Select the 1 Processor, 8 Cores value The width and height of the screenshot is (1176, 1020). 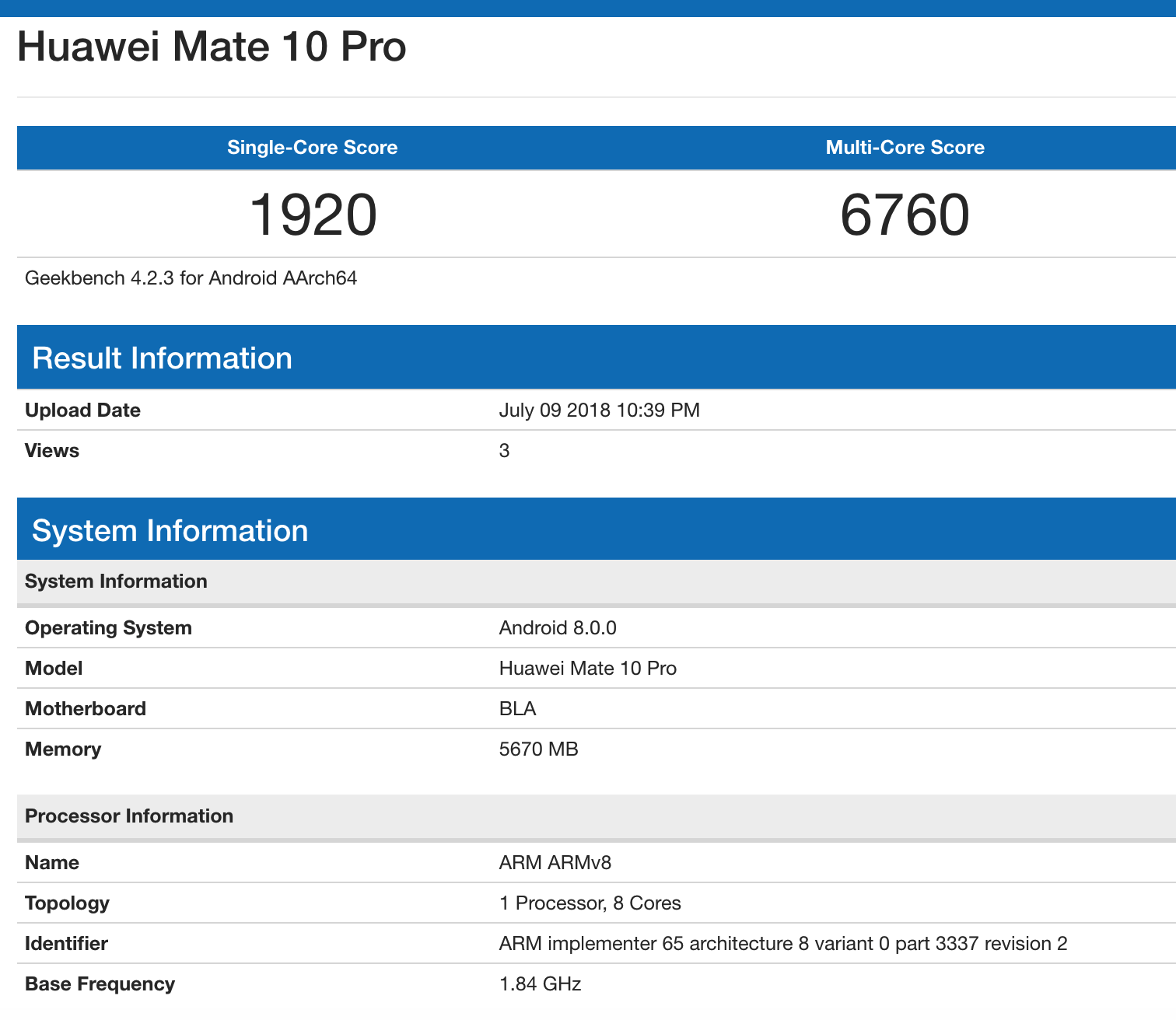590,903
